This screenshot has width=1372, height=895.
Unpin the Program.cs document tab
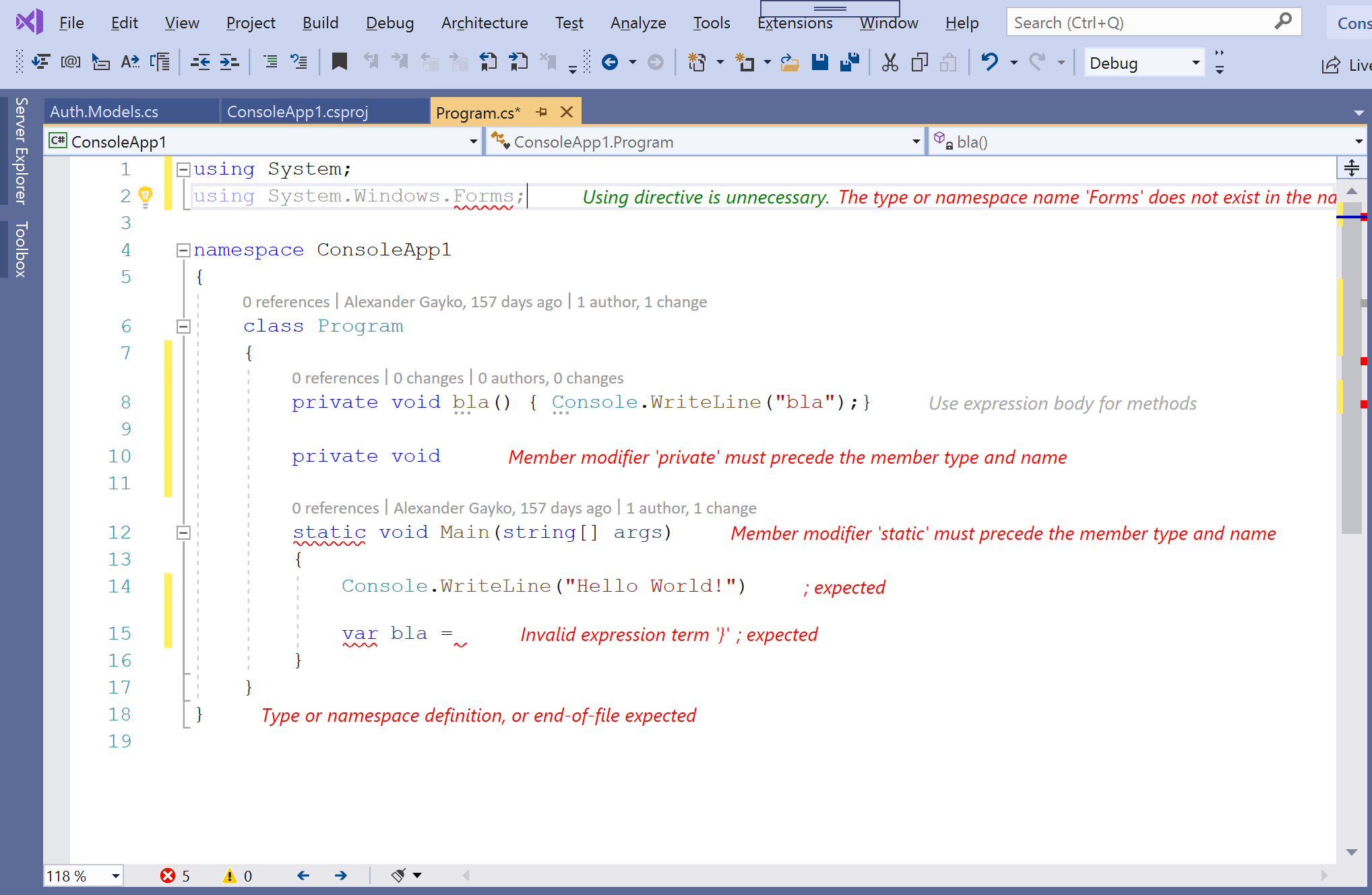[542, 111]
